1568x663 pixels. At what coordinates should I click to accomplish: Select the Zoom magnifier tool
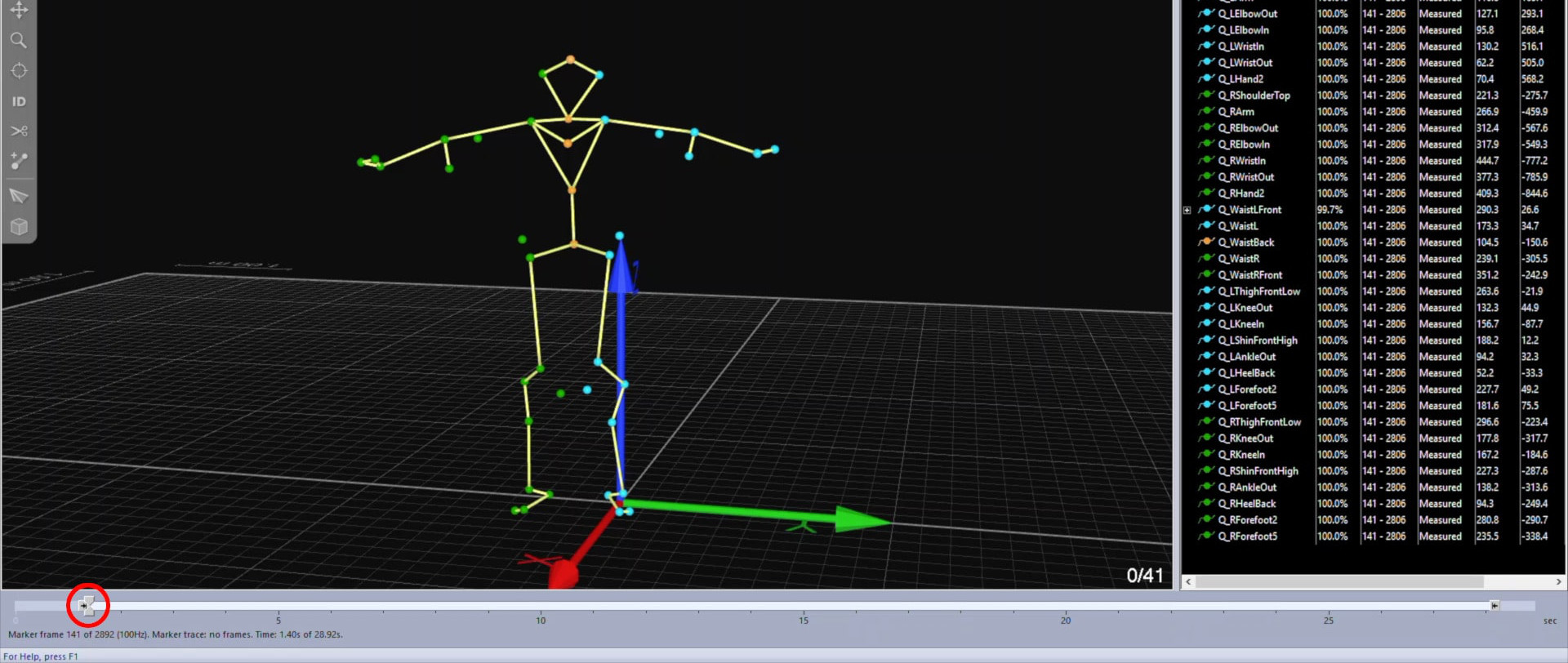click(x=19, y=40)
